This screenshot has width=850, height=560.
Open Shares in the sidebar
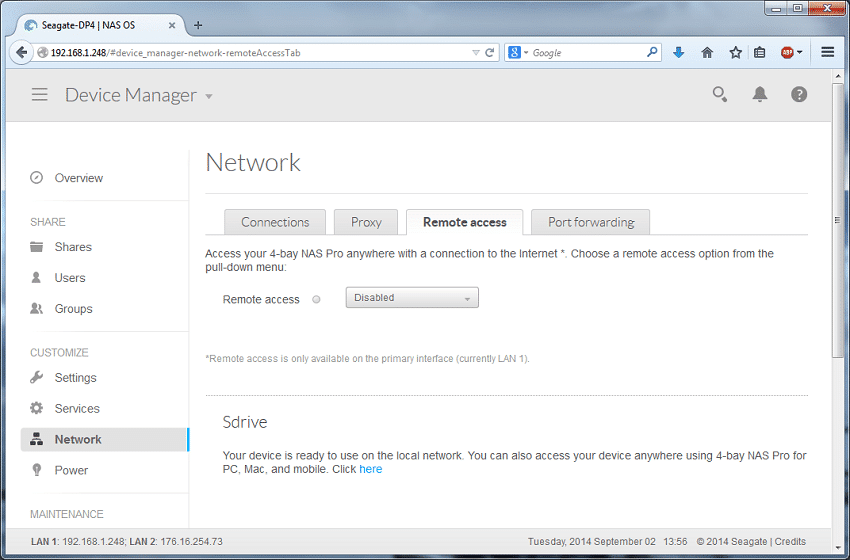(73, 247)
